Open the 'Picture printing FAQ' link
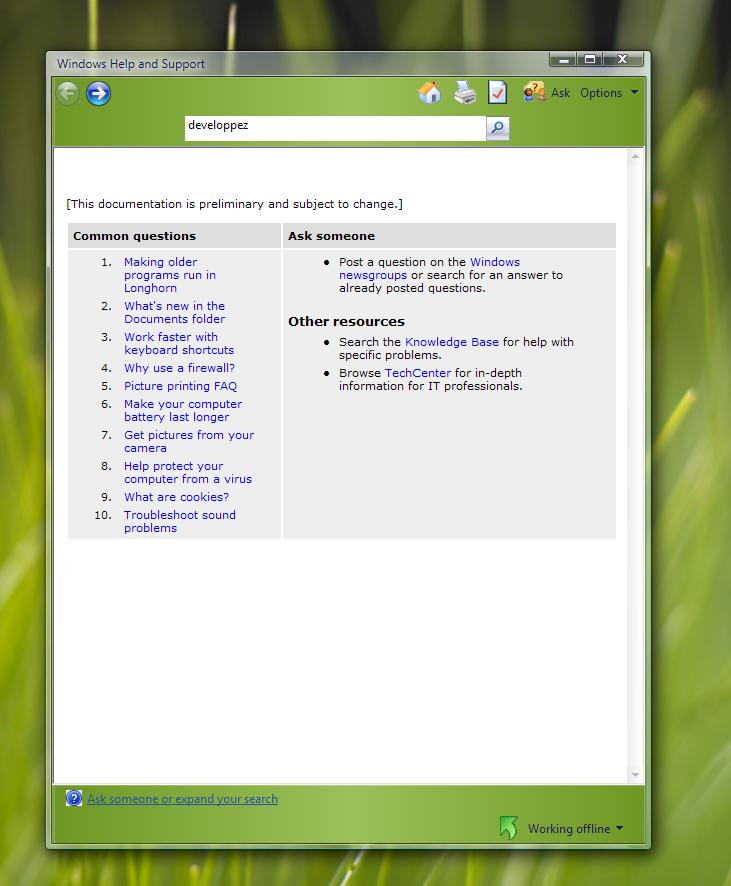This screenshot has width=731, height=886. click(180, 386)
